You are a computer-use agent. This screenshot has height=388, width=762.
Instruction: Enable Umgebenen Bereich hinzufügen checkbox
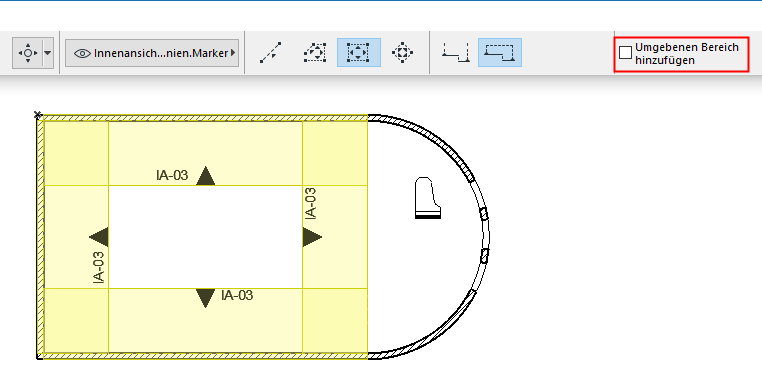(x=625, y=53)
